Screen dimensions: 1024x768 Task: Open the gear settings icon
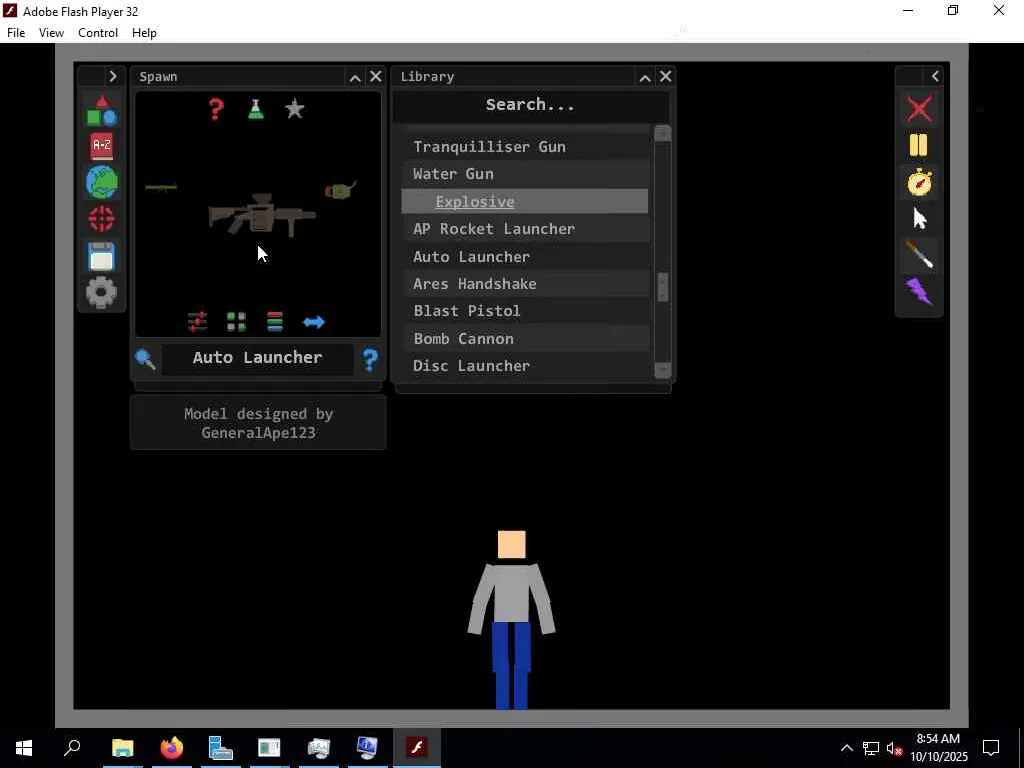[102, 293]
